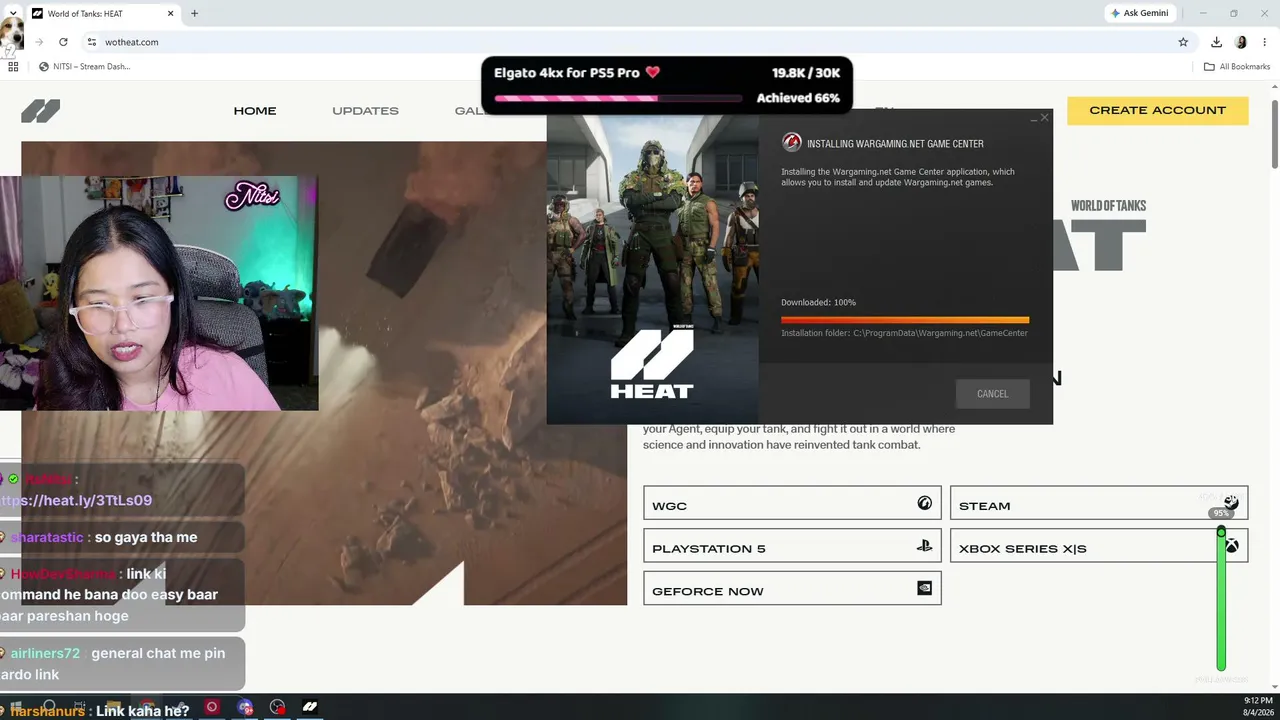Select the PLAYSTATION 5 platform button

point(792,546)
